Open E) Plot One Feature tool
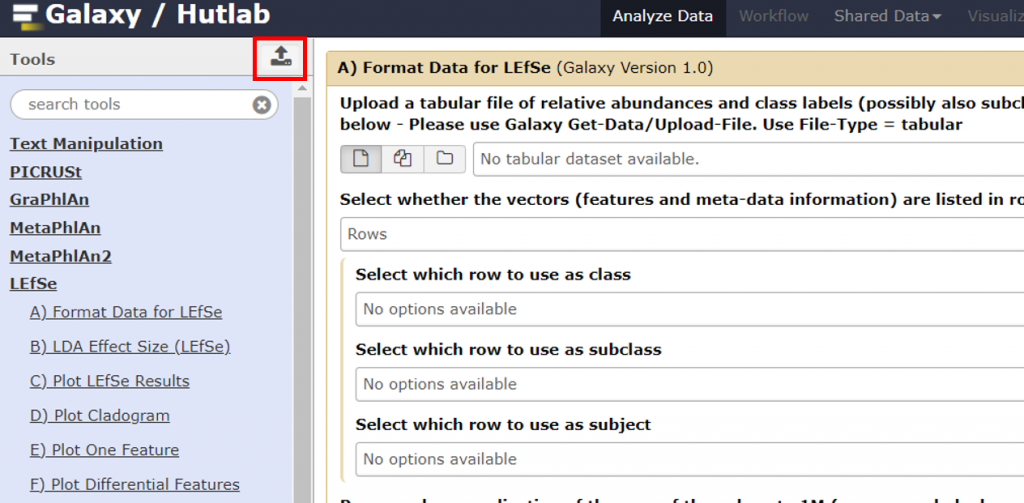Image resolution: width=1024 pixels, height=503 pixels. point(104,450)
